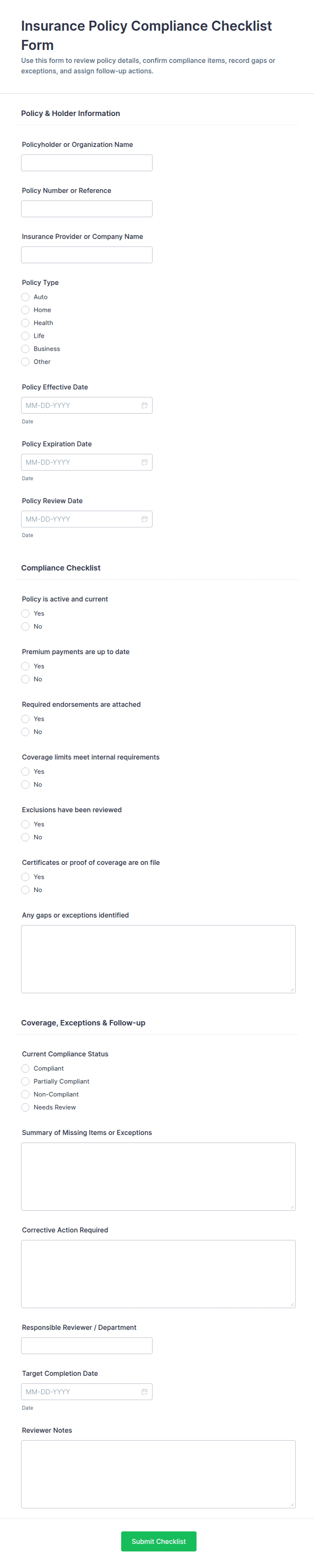This screenshot has width=314, height=1568.
Task: Choose Needs Review compliance status
Action: [26, 1107]
